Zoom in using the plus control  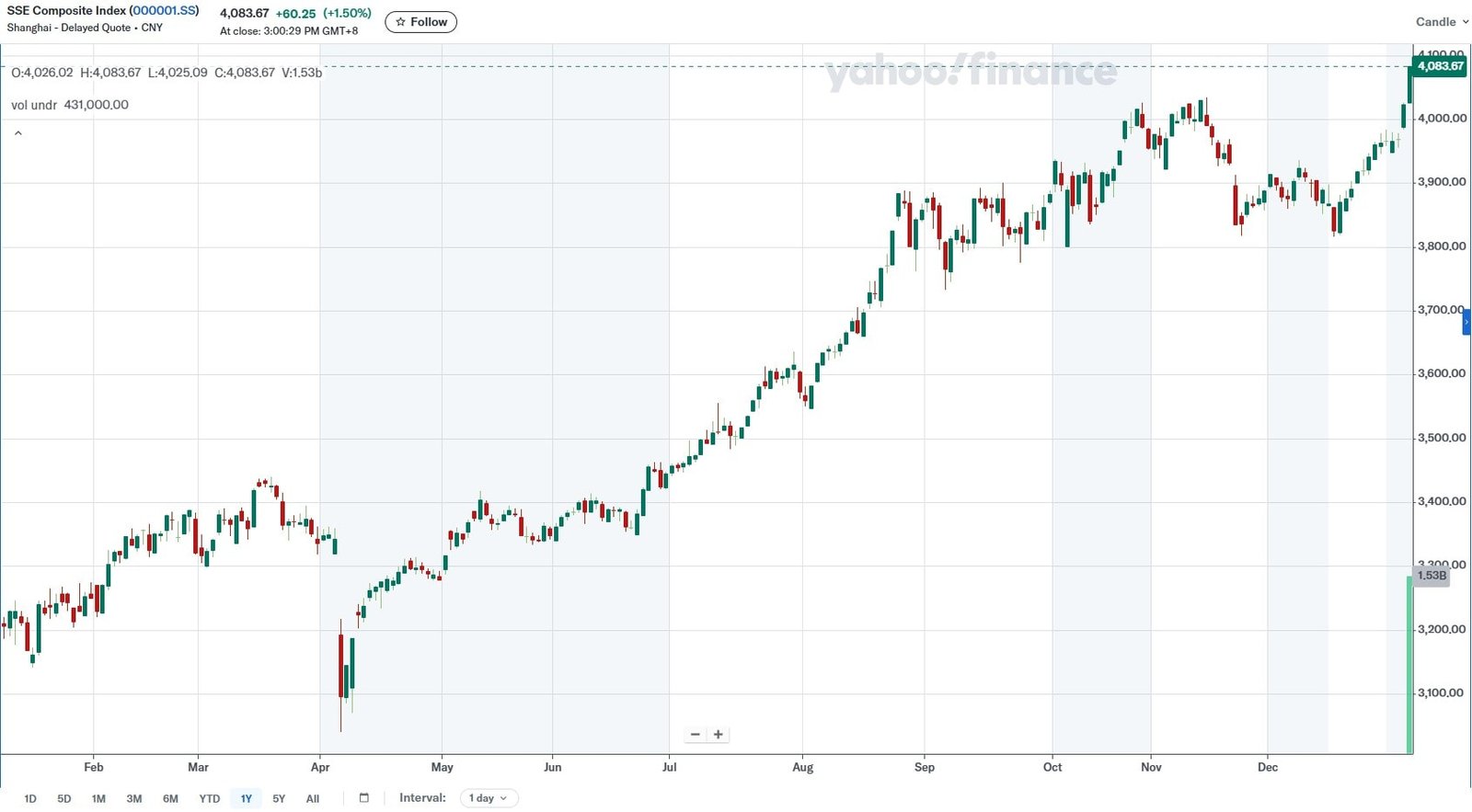pyautogui.click(x=718, y=734)
